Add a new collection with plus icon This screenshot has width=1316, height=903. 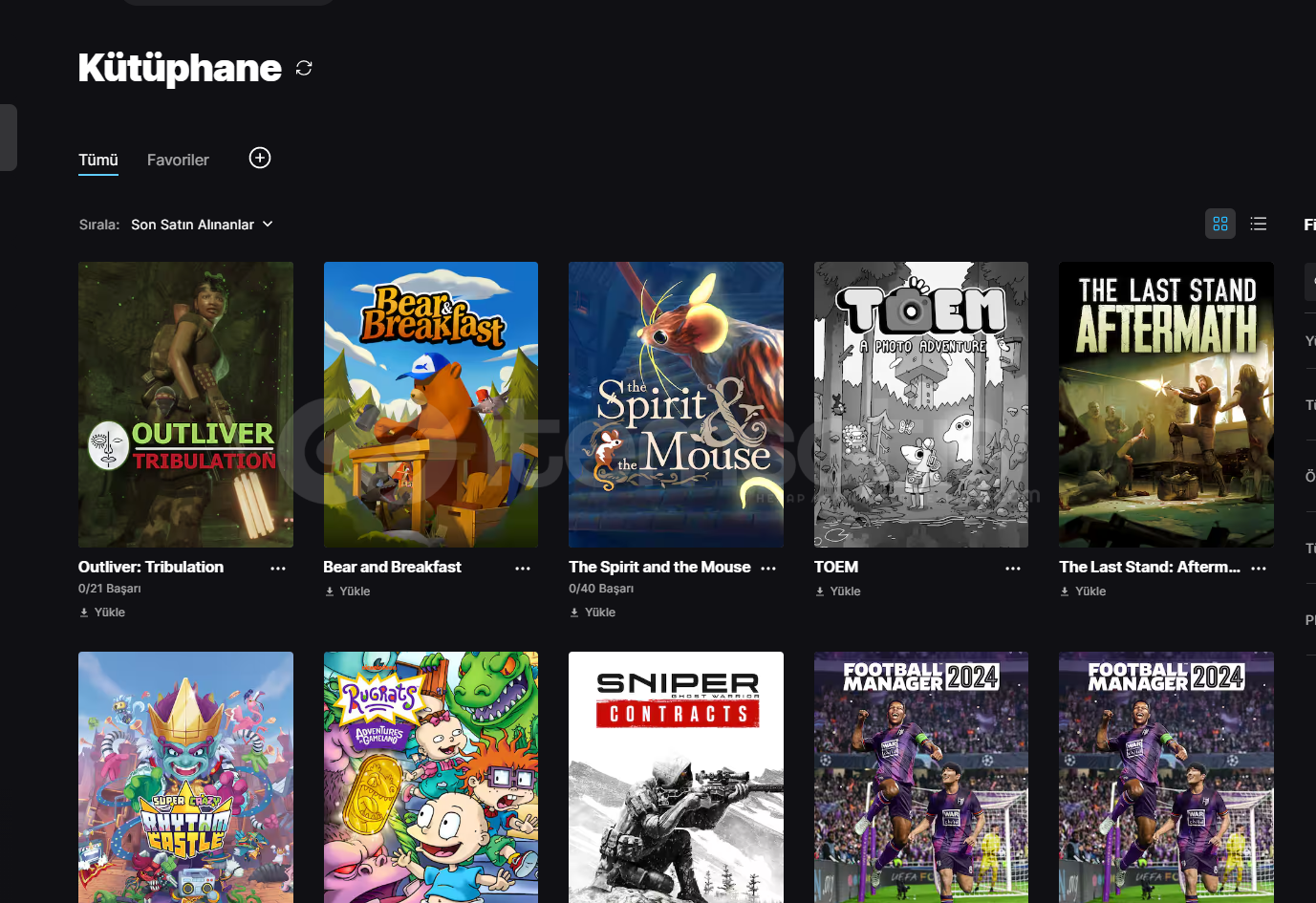(x=260, y=158)
